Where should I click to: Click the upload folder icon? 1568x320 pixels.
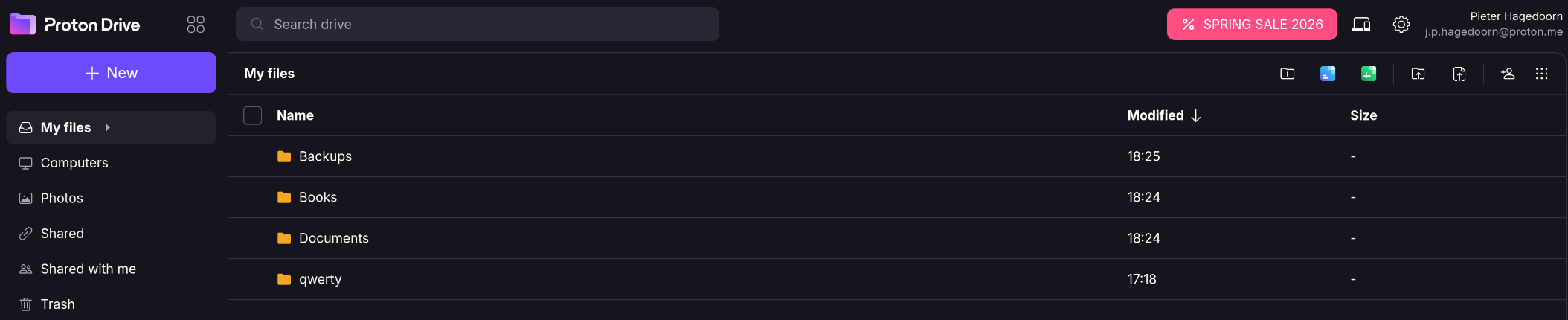(x=1418, y=74)
